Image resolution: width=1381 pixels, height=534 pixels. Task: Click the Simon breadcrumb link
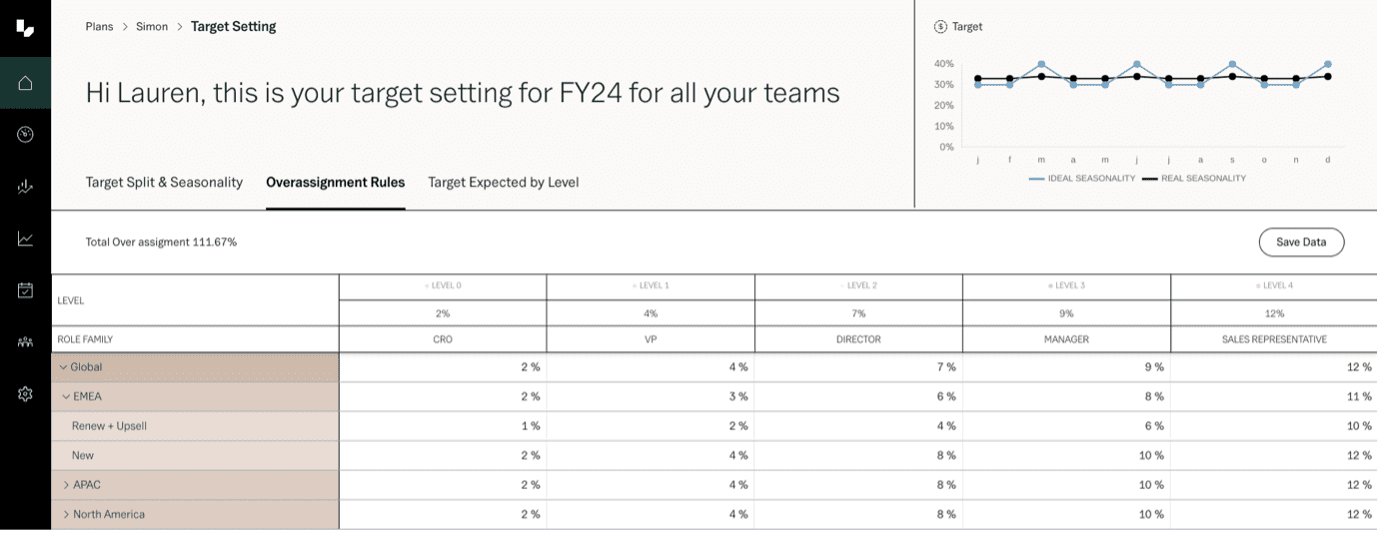[152, 27]
